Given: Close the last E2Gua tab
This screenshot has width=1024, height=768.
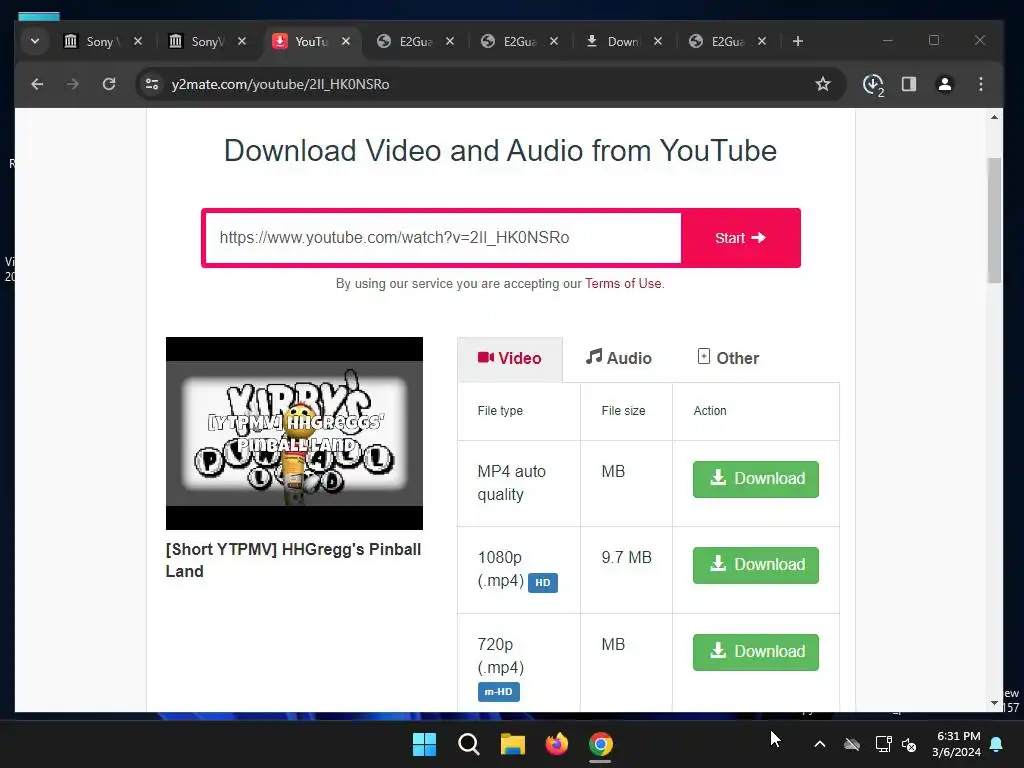Looking at the screenshot, I should pos(761,41).
